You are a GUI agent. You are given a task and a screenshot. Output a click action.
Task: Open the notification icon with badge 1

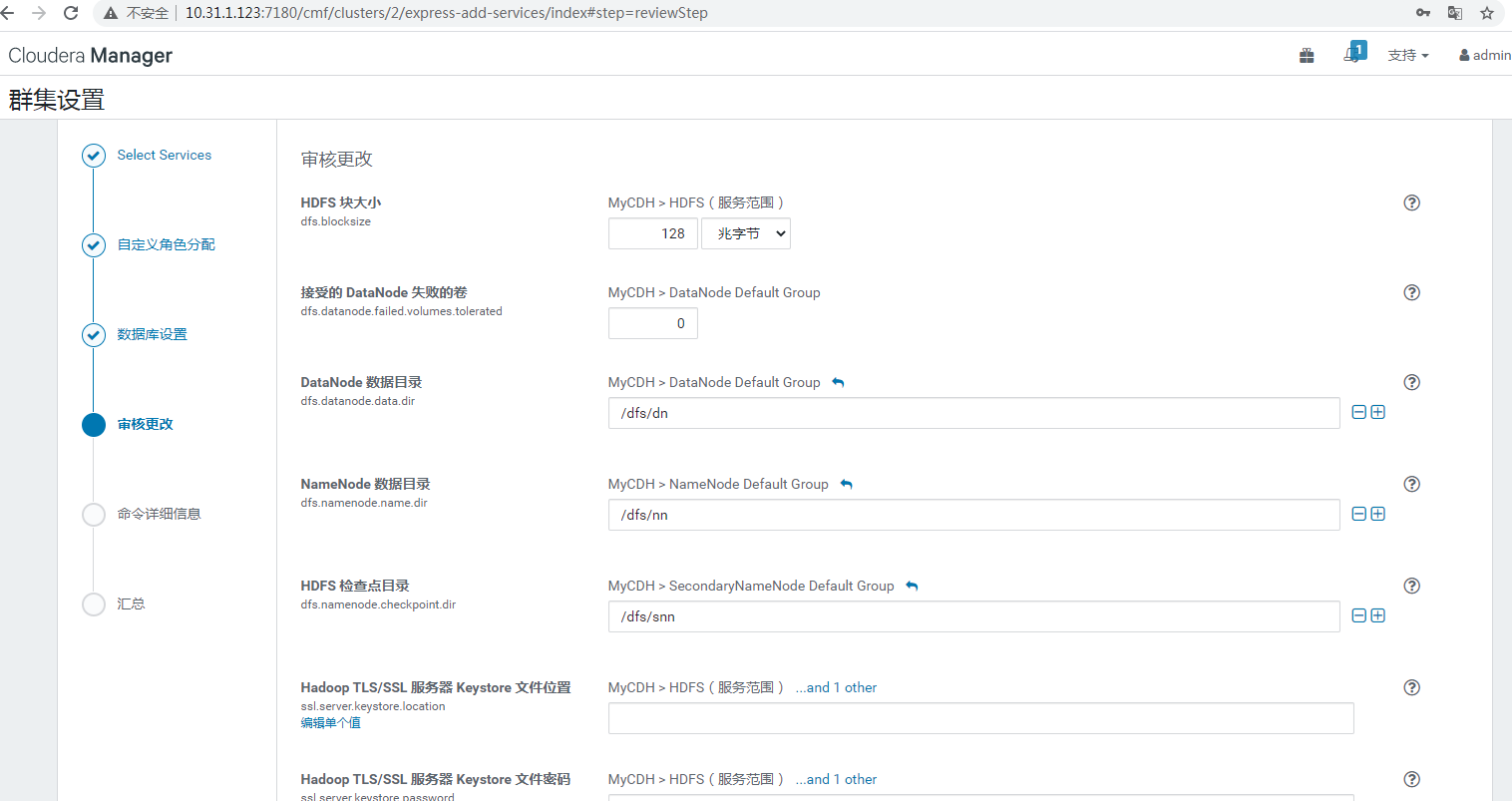(1354, 53)
